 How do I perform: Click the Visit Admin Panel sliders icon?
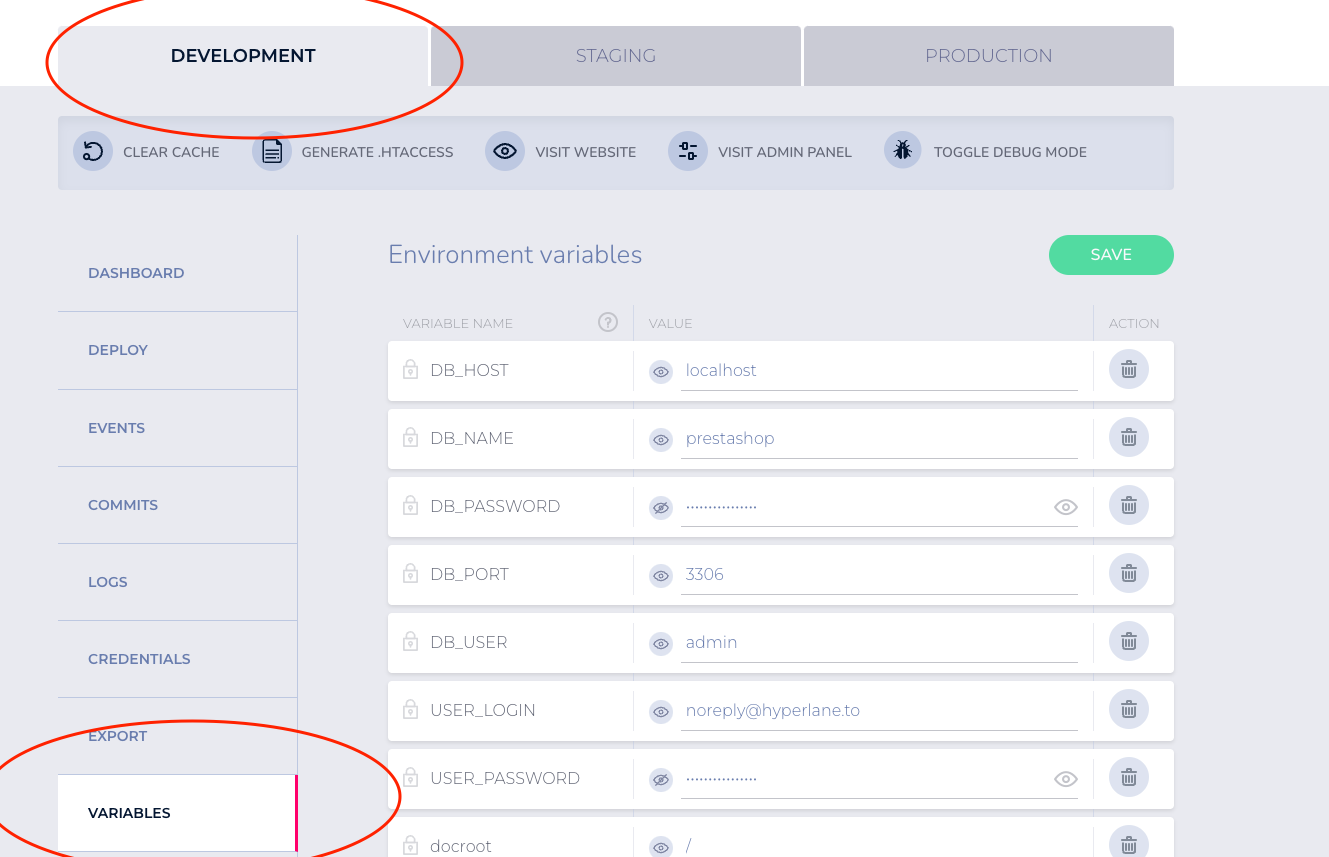tap(688, 152)
